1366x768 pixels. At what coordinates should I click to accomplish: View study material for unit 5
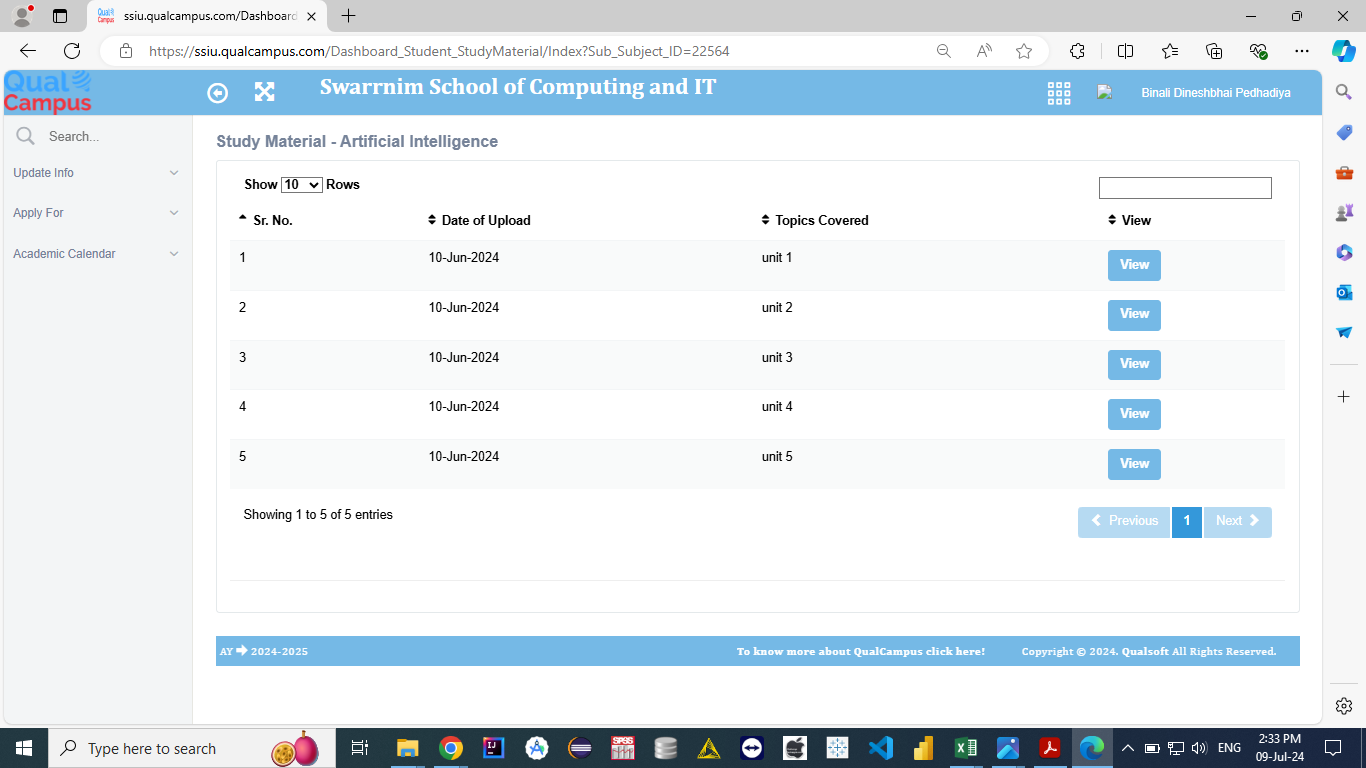[1134, 464]
